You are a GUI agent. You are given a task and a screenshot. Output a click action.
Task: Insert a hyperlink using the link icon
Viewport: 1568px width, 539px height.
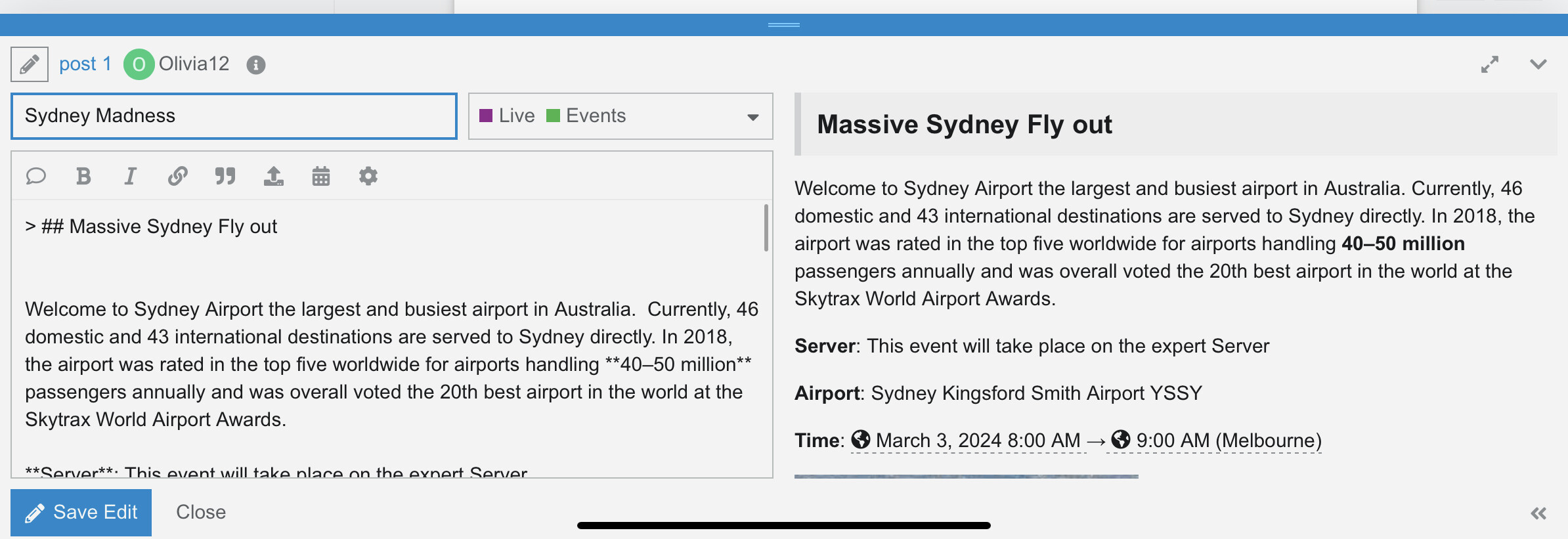(177, 176)
